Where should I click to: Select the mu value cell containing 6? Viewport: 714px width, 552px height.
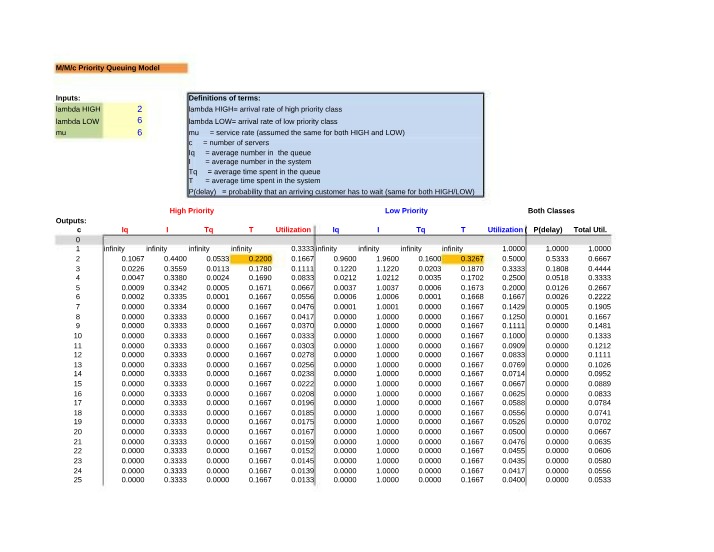(x=124, y=133)
